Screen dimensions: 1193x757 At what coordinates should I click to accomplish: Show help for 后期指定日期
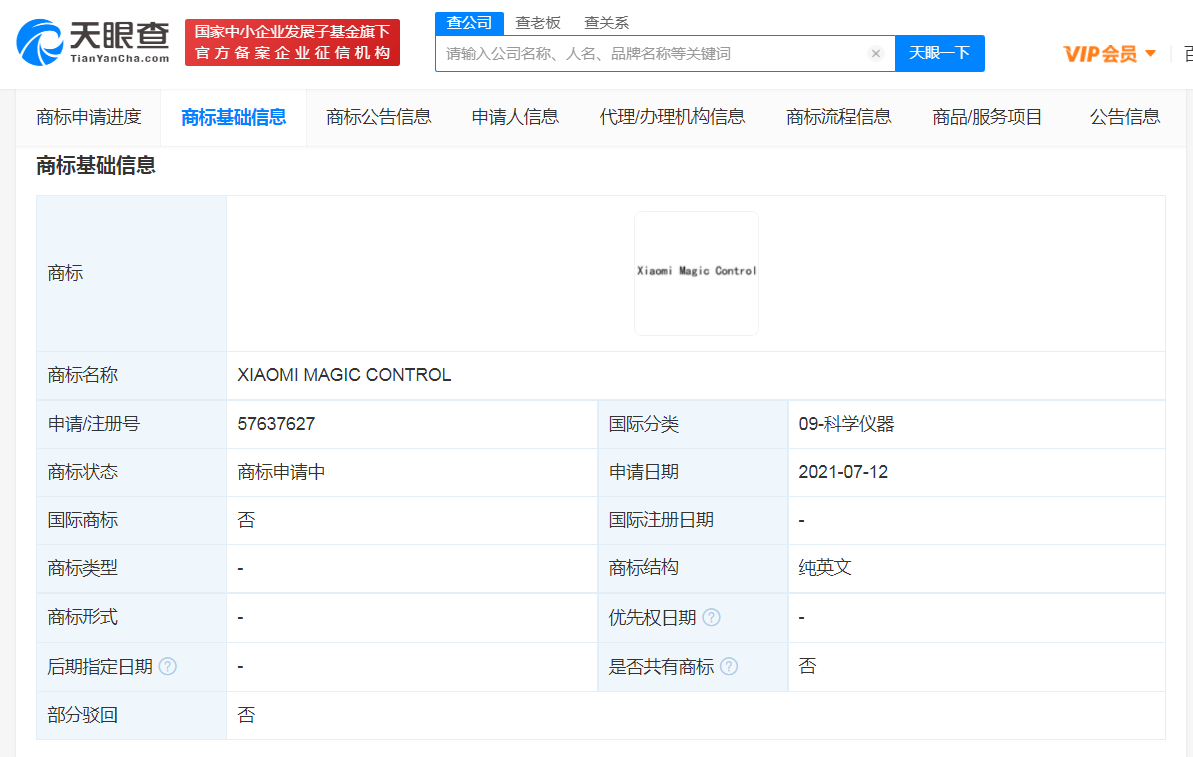[167, 666]
